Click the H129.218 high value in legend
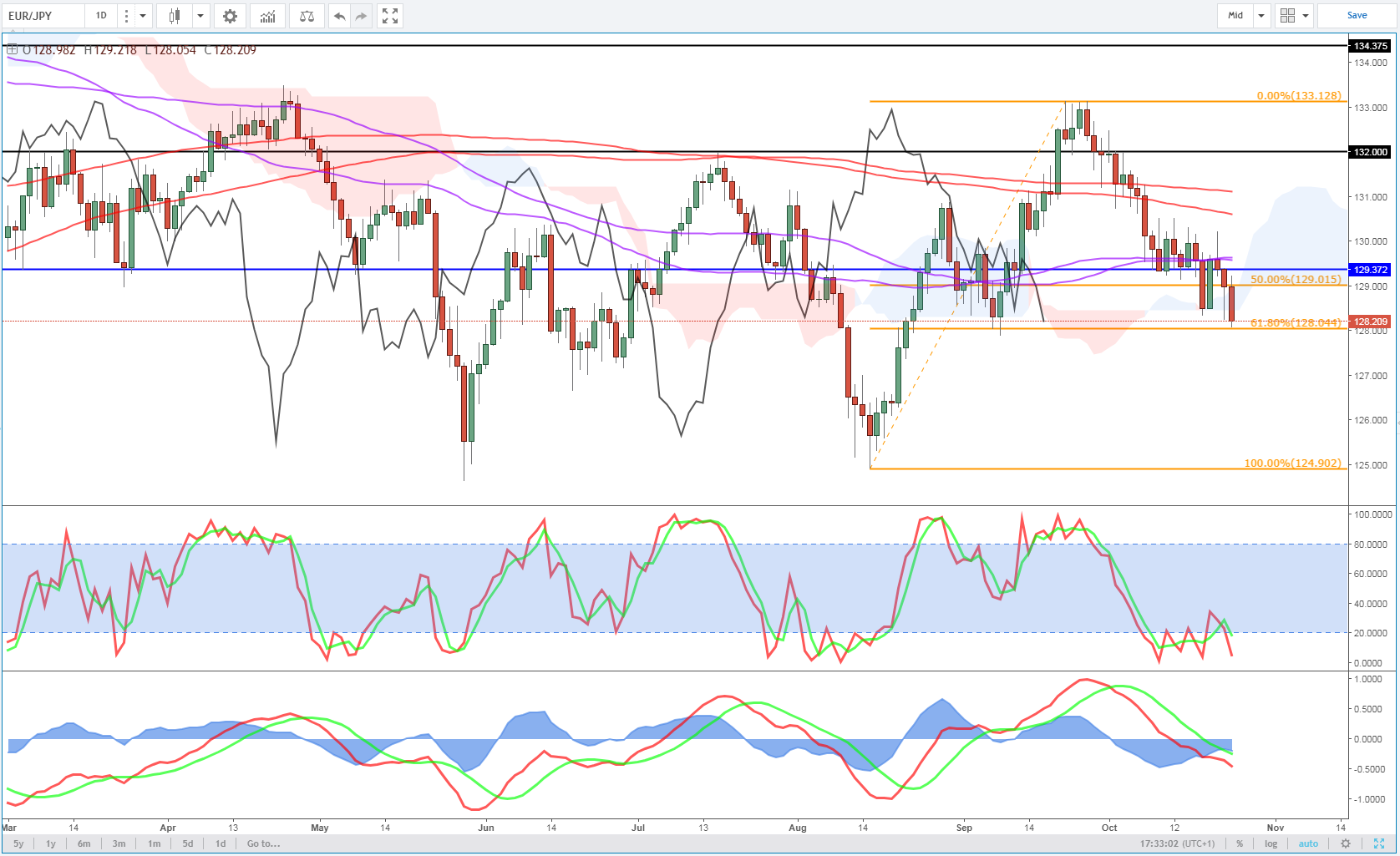Viewport: 1400px width, 856px height. (x=110, y=50)
